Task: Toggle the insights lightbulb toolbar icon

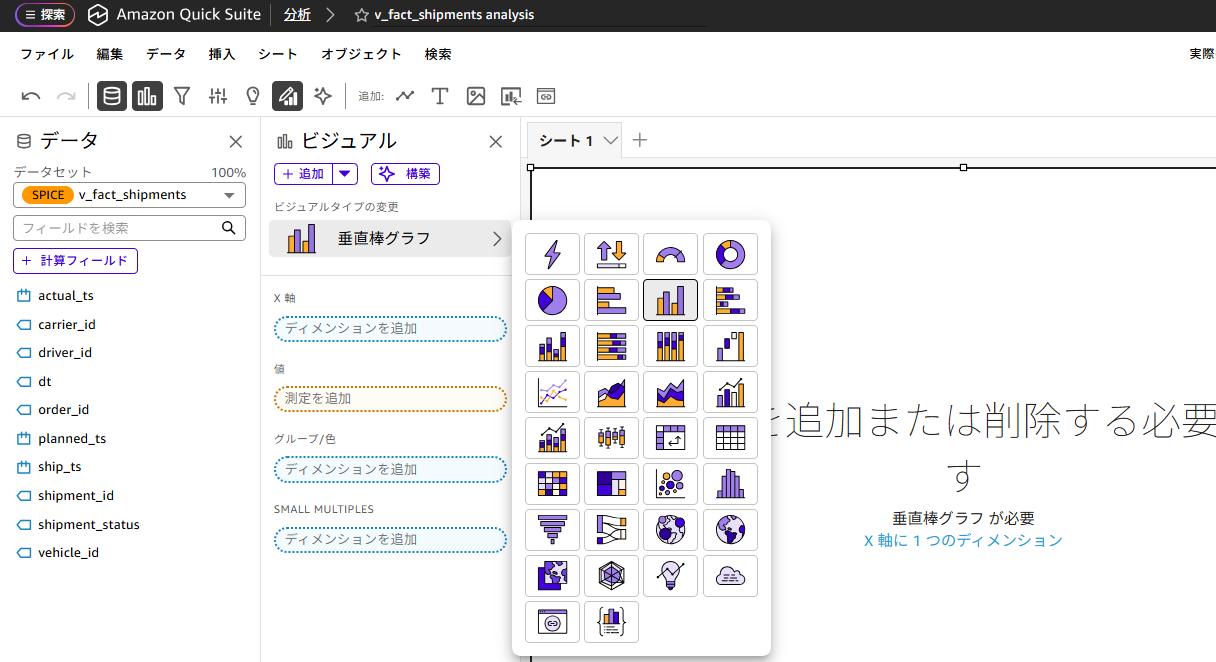Action: tap(252, 95)
